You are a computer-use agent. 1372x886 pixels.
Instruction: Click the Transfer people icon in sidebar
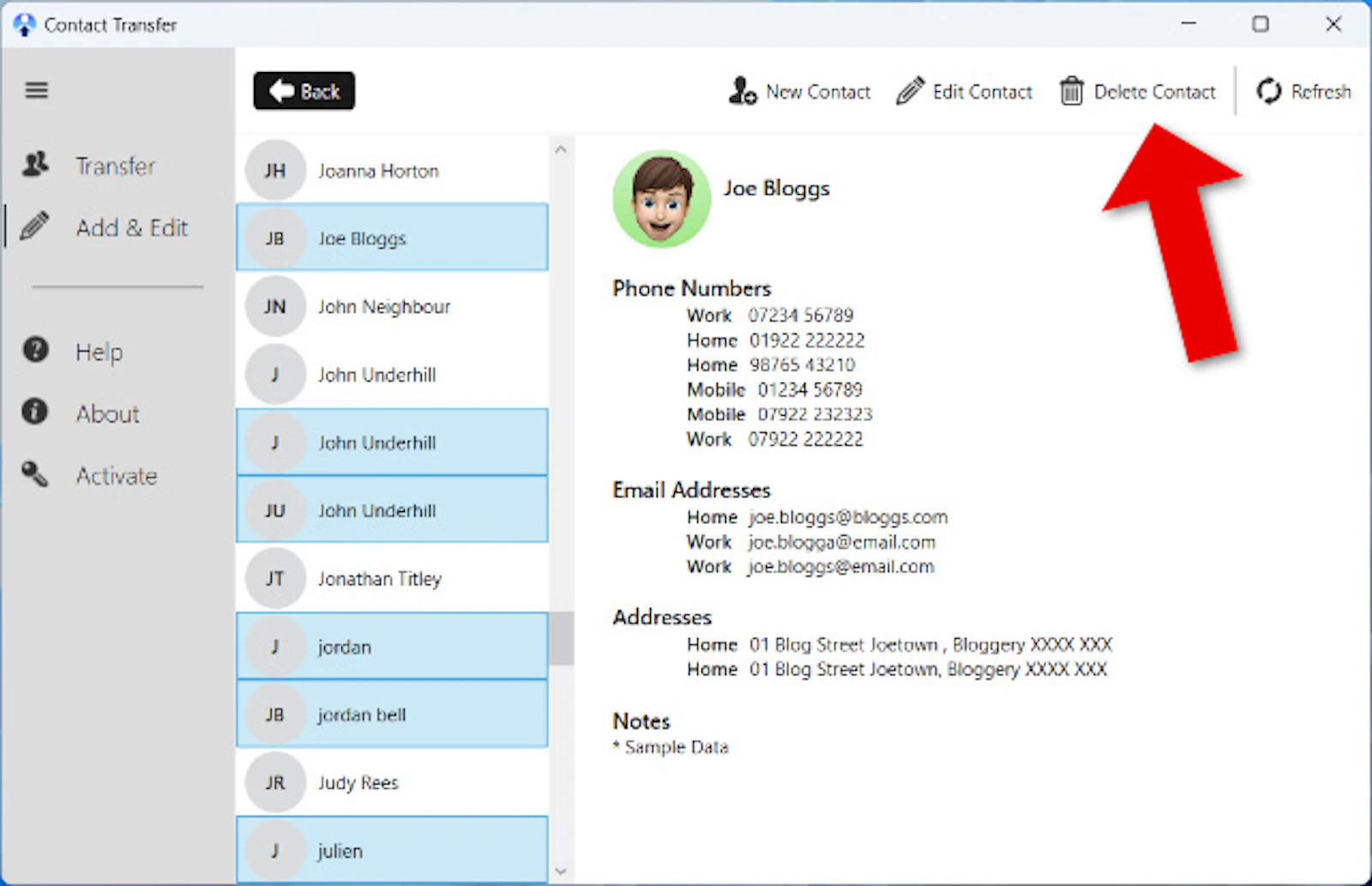coord(35,165)
